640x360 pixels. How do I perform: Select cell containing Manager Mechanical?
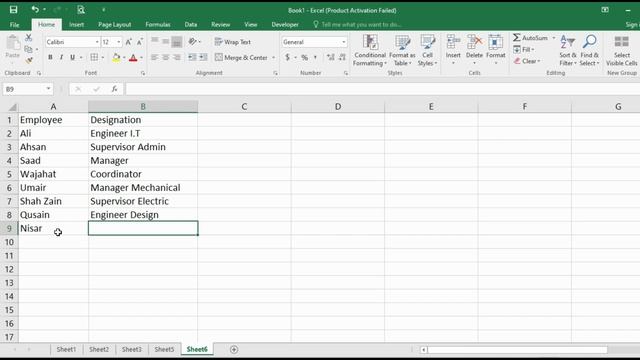click(143, 187)
